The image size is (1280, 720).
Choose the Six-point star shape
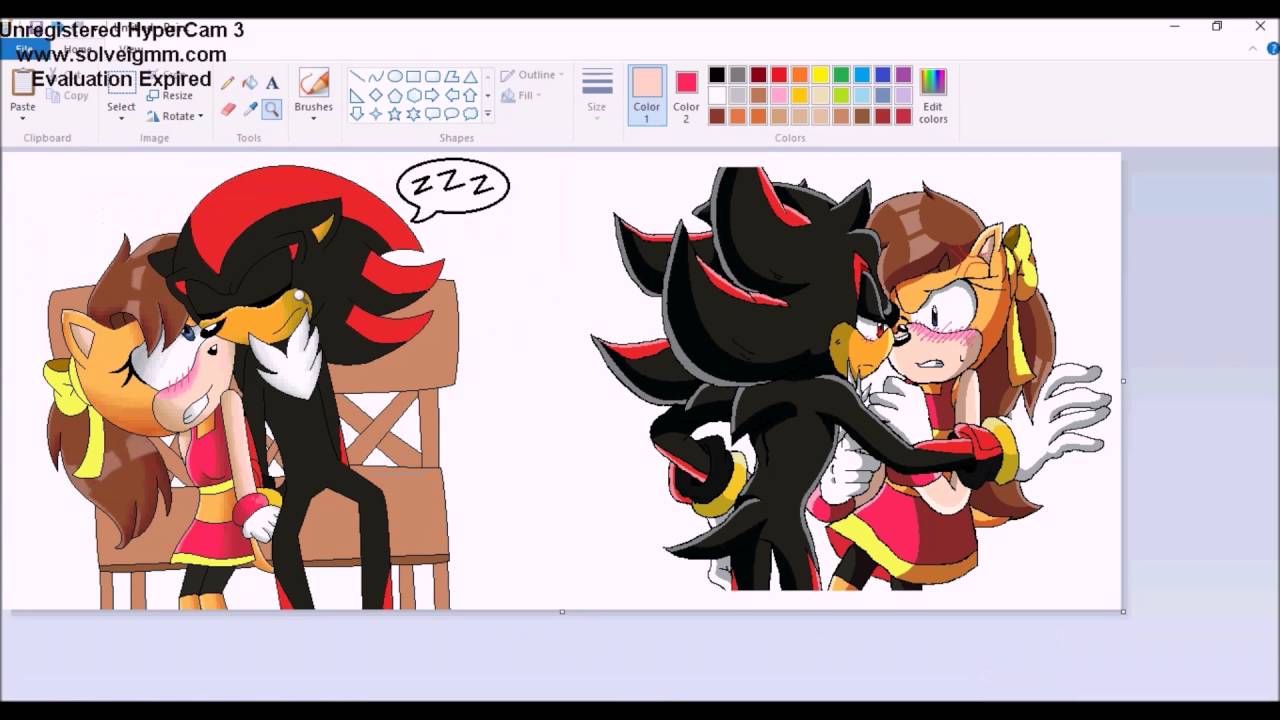413,114
